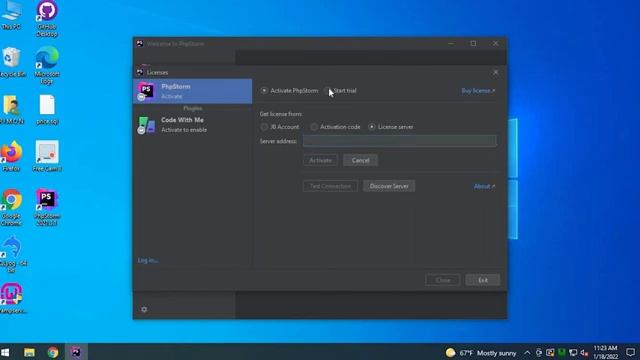The height and width of the screenshot is (360, 640).
Task: Open the About link
Action: [x=484, y=186]
